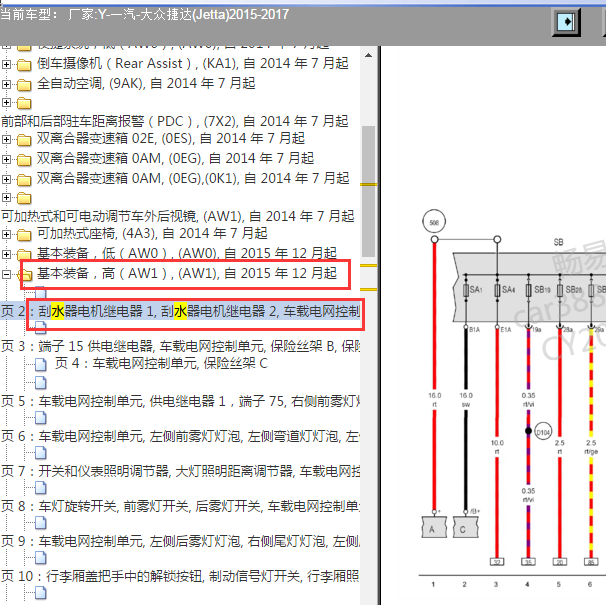Click folder icon above 前部和后部驻车距离报警 text

(x=24, y=103)
